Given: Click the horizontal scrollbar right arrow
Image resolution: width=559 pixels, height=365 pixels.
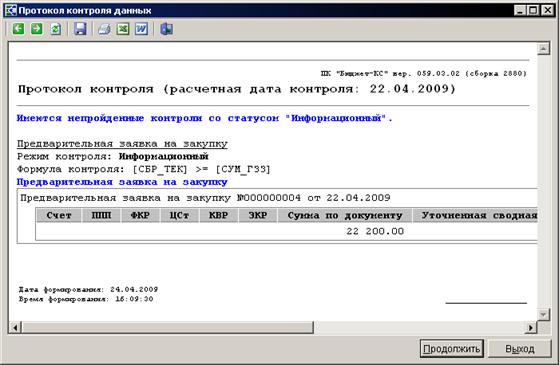Looking at the screenshot, I should tap(531, 327).
